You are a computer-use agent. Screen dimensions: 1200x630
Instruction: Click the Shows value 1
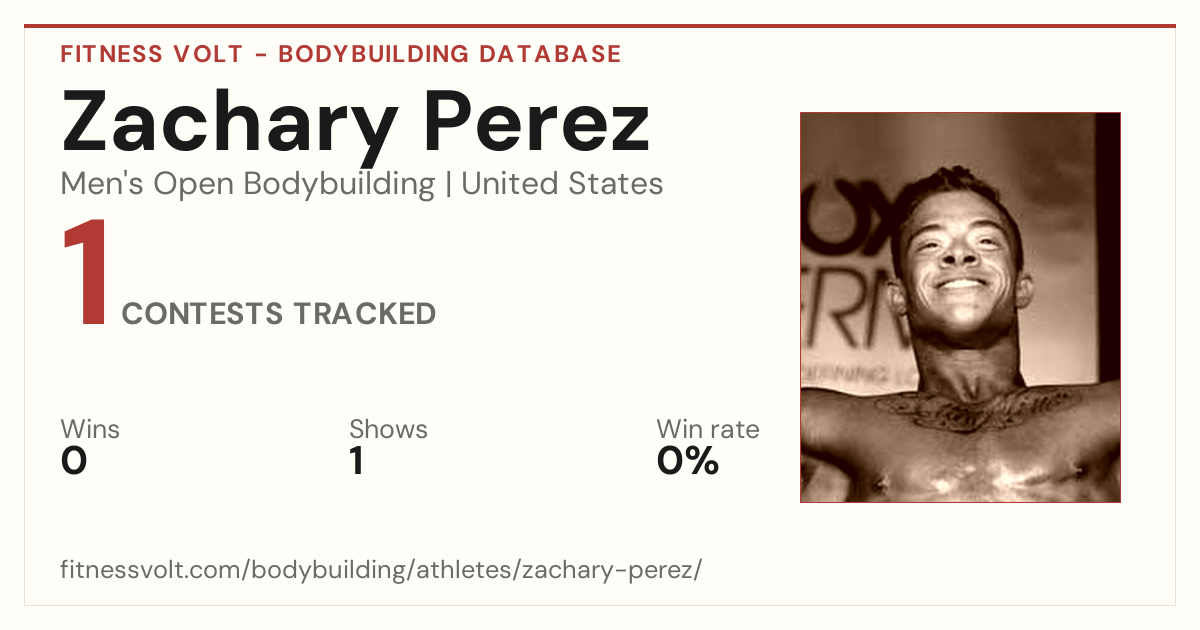356,461
